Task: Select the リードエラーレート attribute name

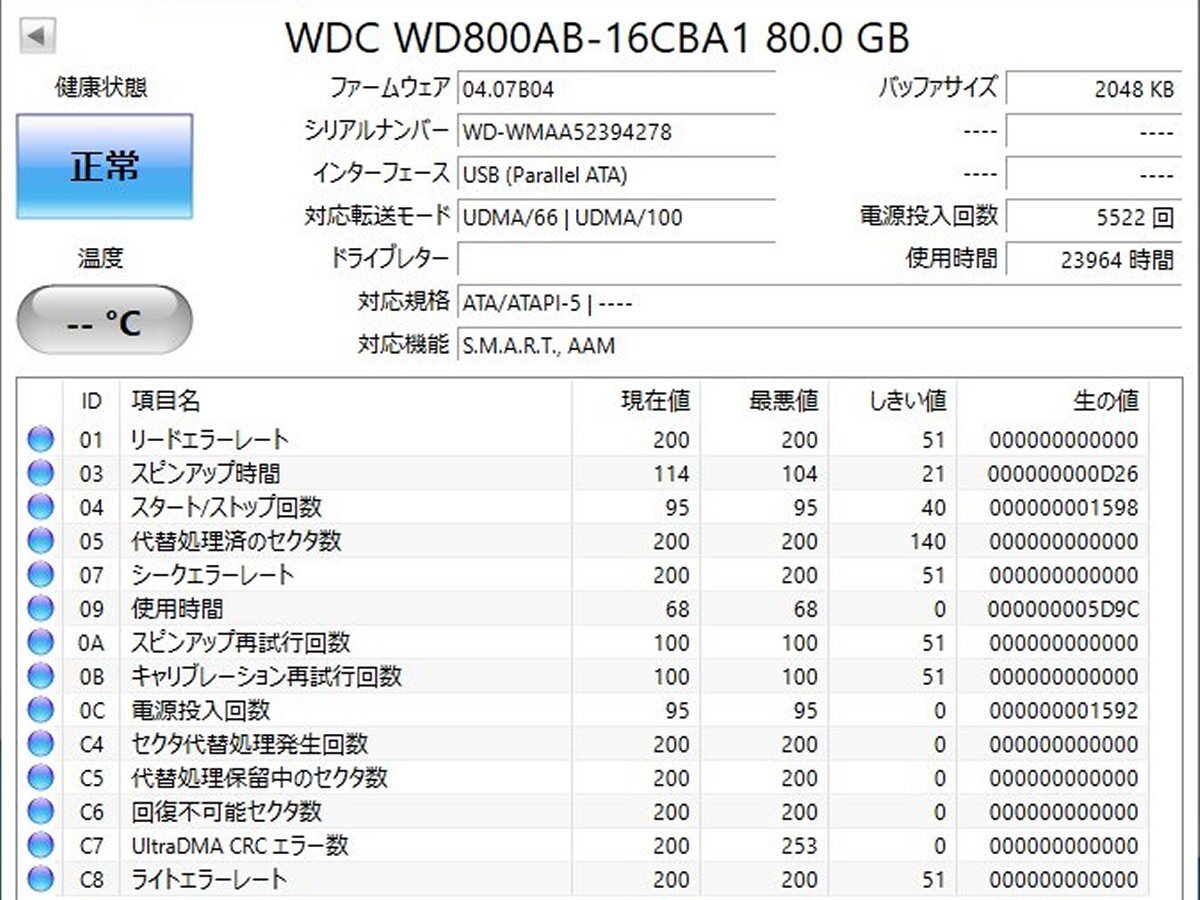Action: click(x=210, y=439)
